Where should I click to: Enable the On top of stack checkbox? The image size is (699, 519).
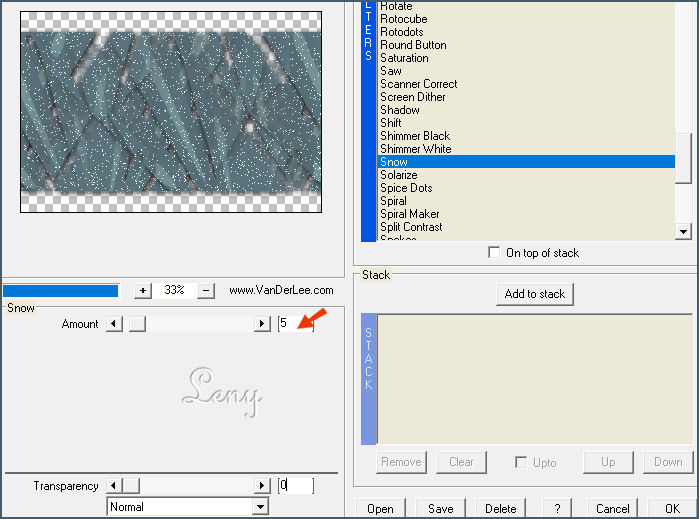point(494,253)
